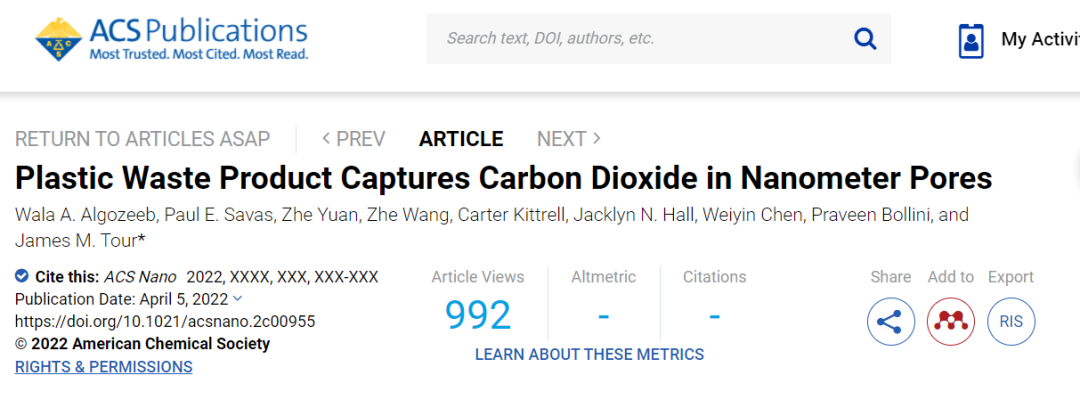Click in the search text field
This screenshot has height=400, width=1080.
tap(630, 39)
